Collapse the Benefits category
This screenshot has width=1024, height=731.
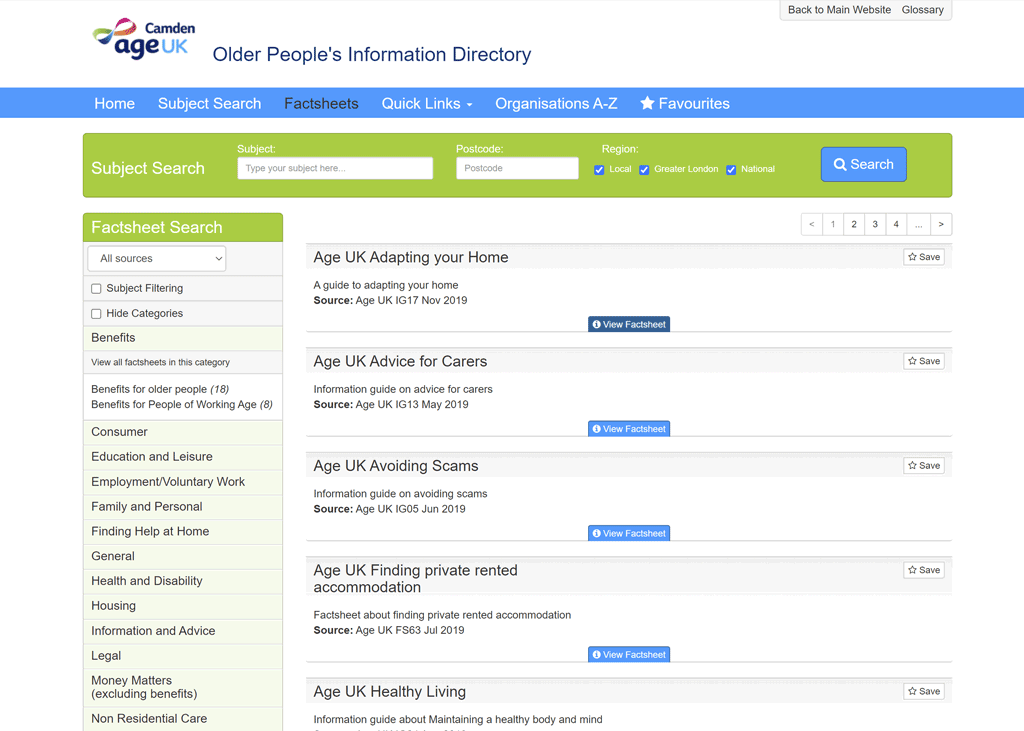coord(183,338)
